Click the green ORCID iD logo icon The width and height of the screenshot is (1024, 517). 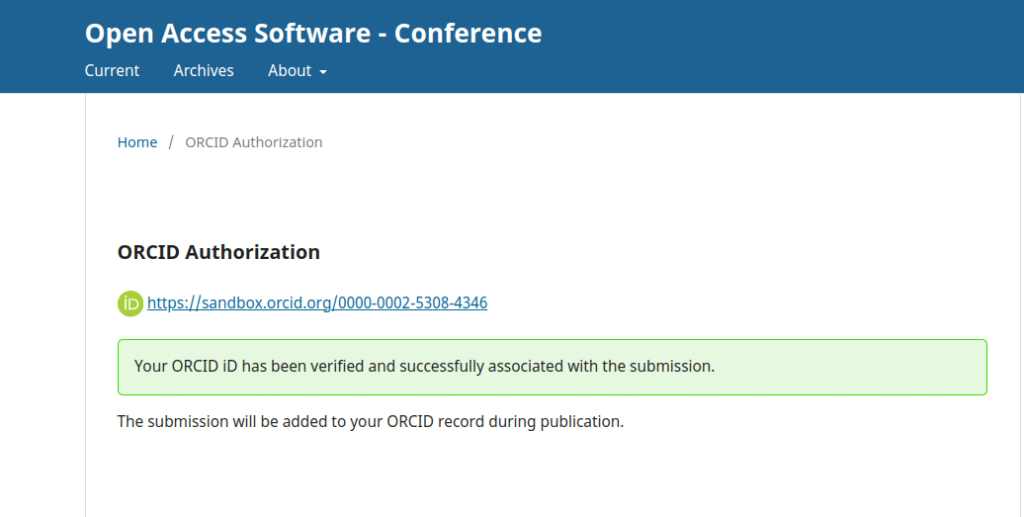(x=130, y=303)
